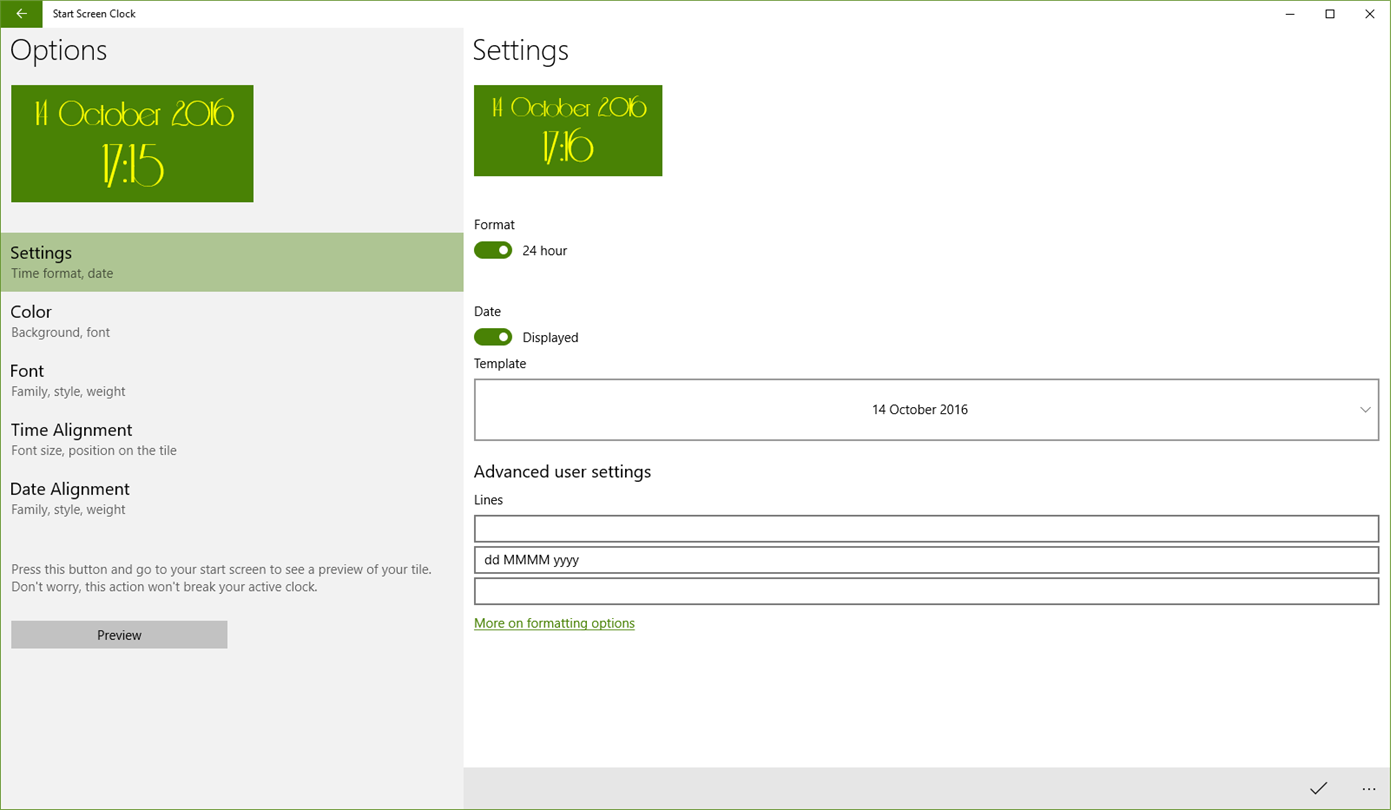Viewport: 1391px width, 810px height.
Task: Go to Time Alignment options
Action: tap(232, 439)
